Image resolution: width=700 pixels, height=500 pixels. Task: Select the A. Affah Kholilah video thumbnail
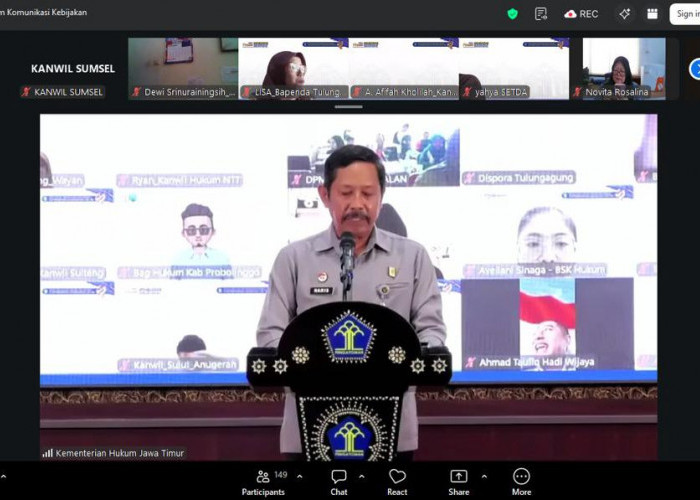coord(404,68)
